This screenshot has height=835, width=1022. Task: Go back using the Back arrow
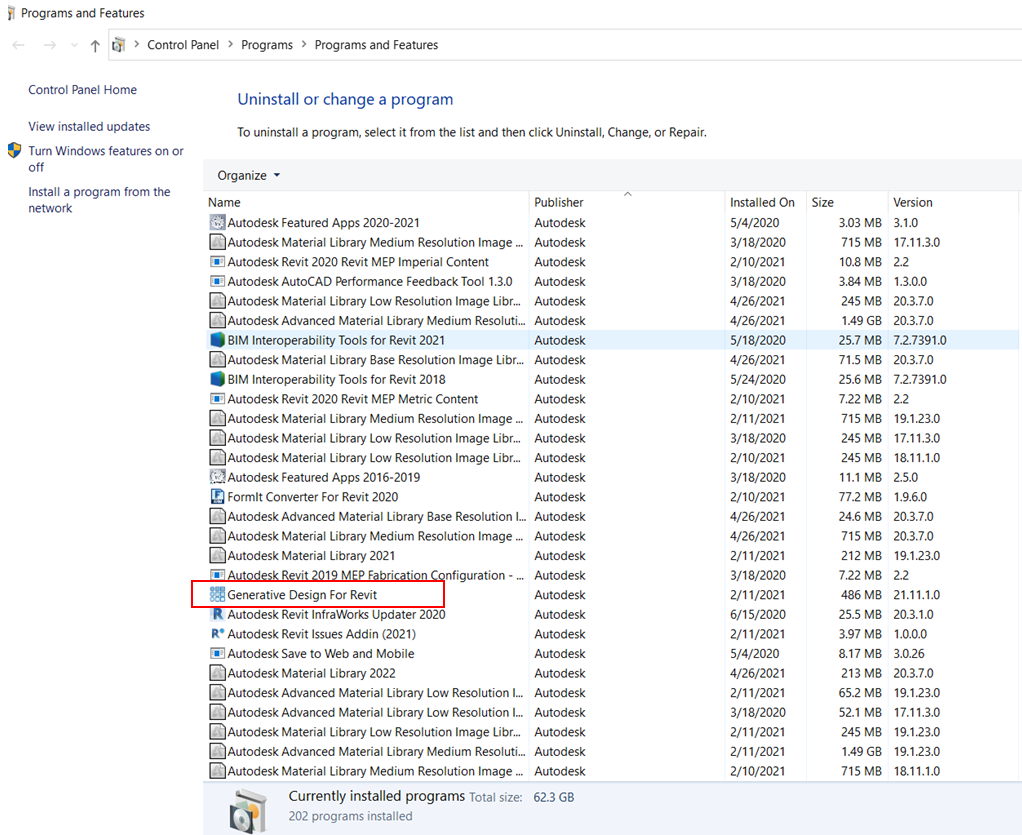(x=18, y=45)
